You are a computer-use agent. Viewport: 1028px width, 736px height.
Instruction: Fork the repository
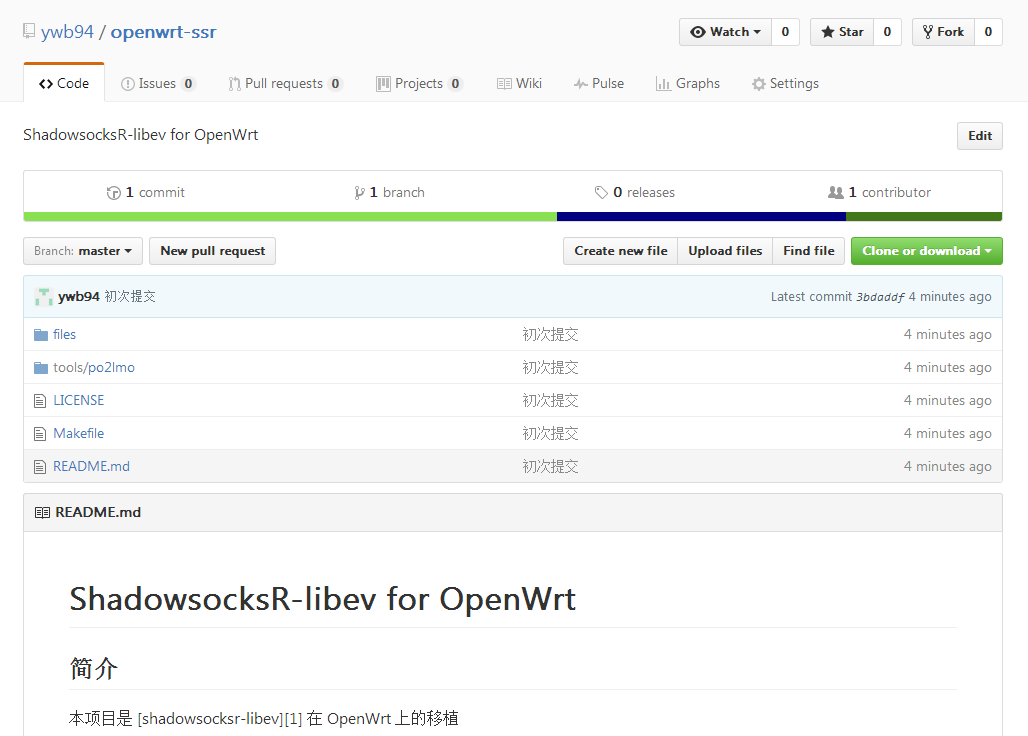click(943, 32)
